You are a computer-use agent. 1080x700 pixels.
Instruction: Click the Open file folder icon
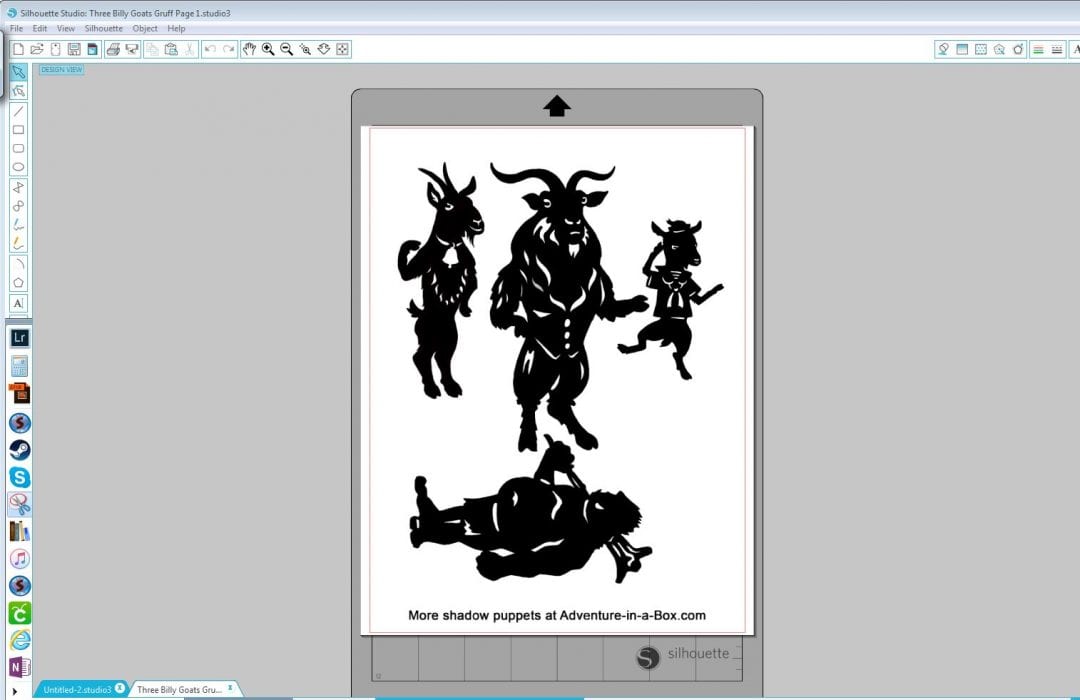point(37,49)
